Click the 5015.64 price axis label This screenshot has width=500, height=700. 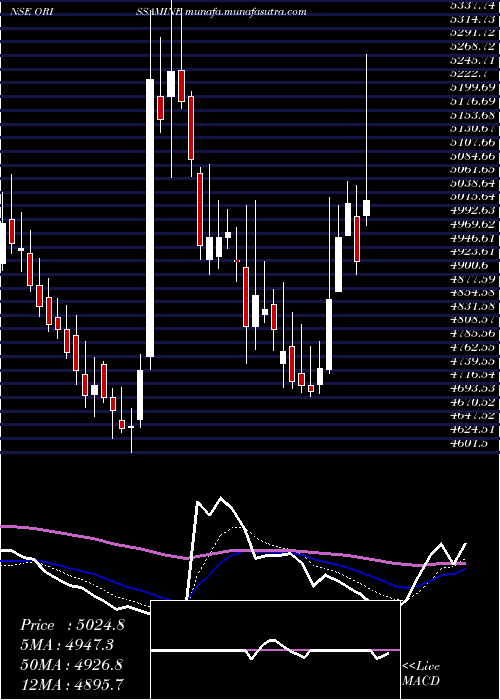point(471,197)
